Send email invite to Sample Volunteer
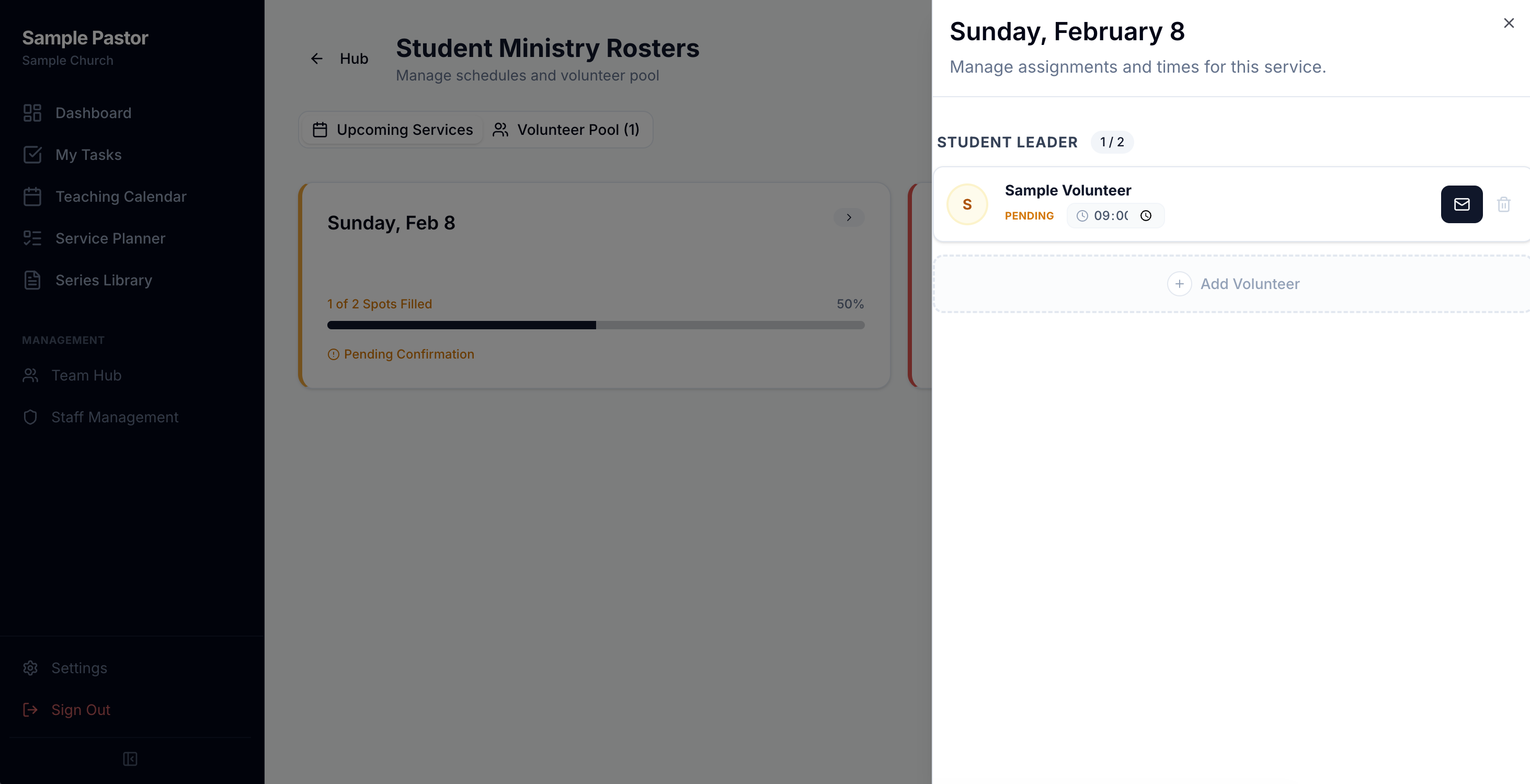This screenshot has width=1530, height=784. 1461,205
